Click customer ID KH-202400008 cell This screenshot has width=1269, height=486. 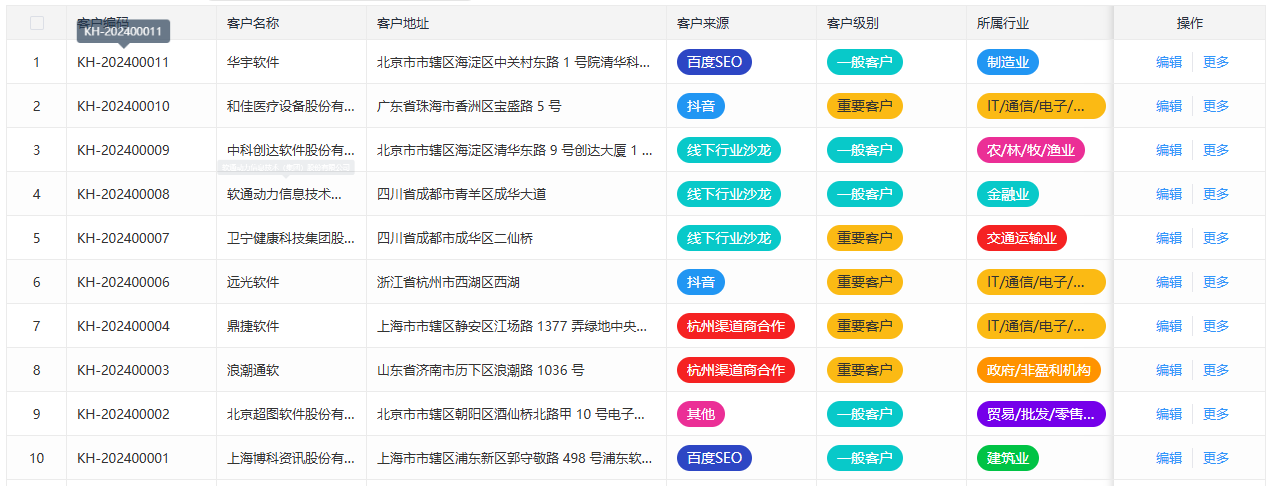[123, 194]
